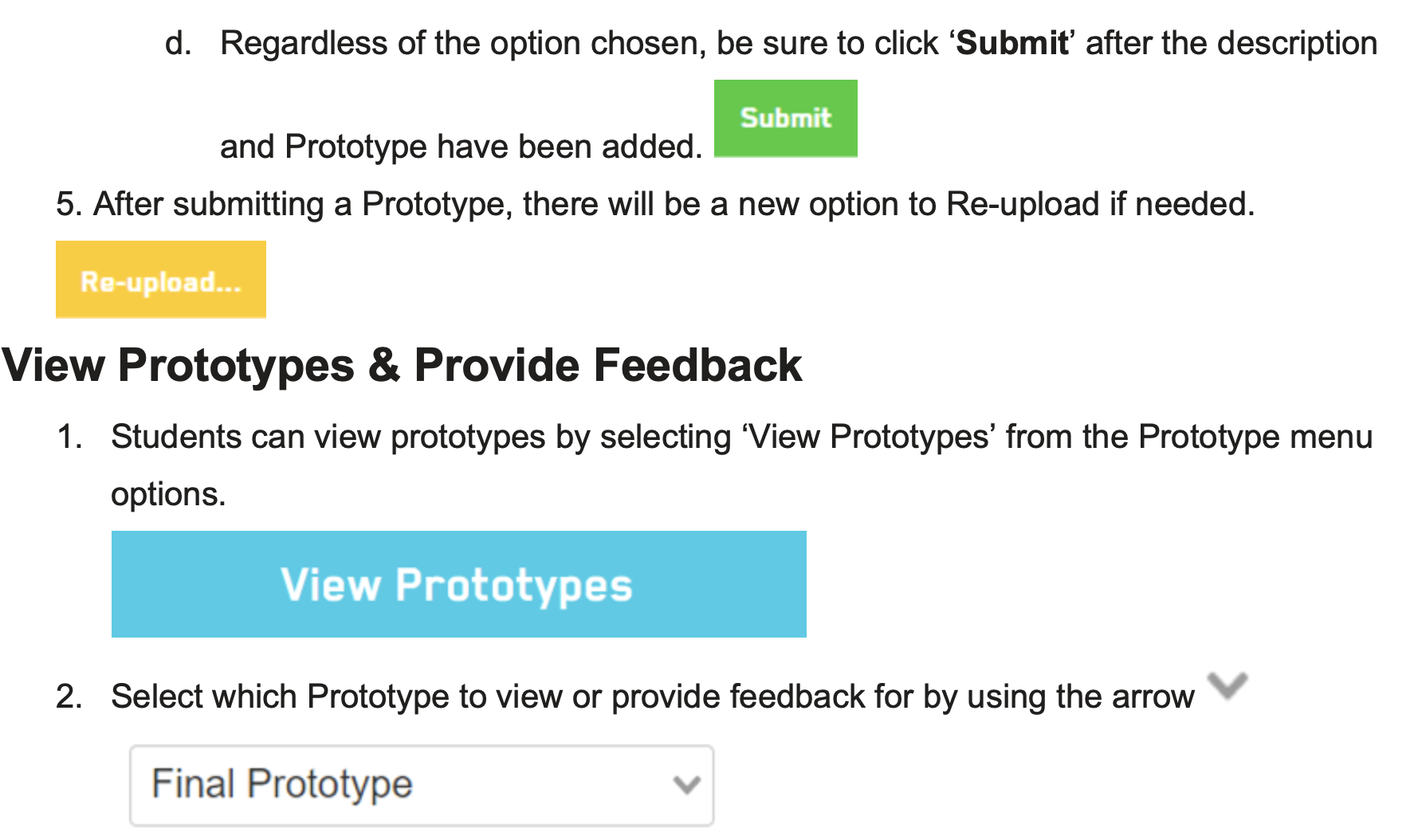
Task: Expand the Final Prototype dropdown chevron
Action: [685, 785]
